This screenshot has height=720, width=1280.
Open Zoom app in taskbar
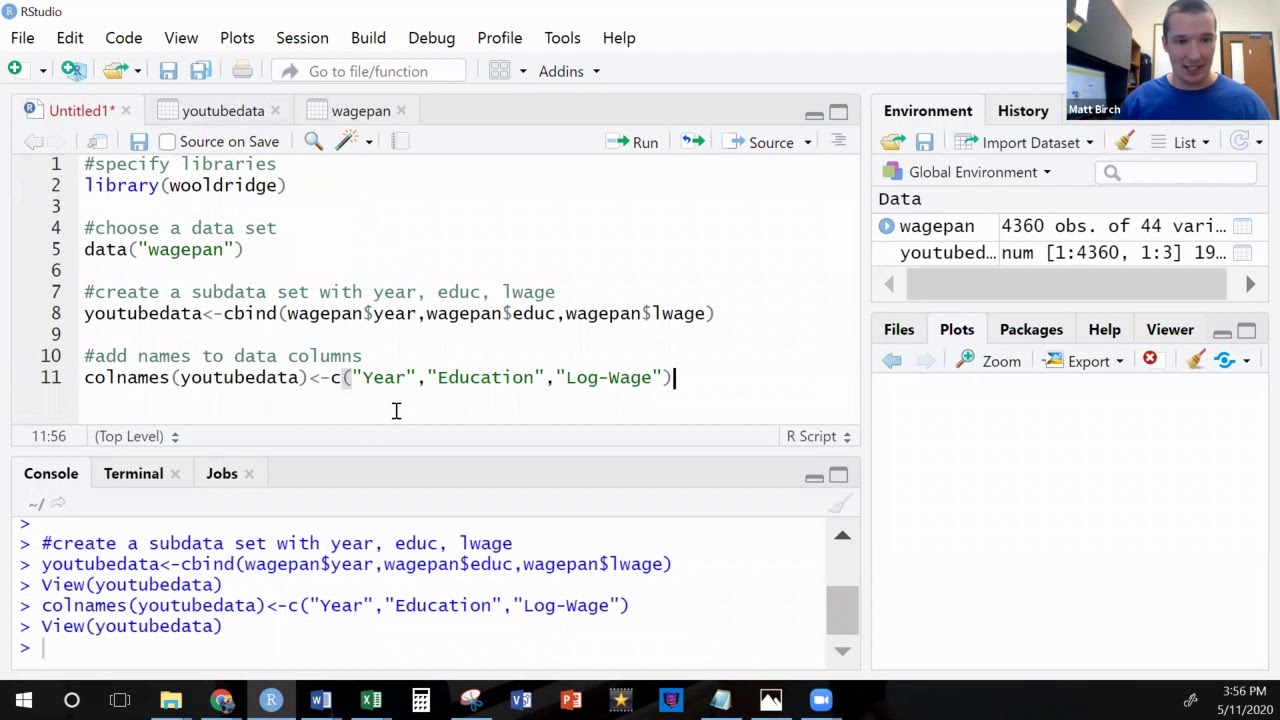click(821, 700)
